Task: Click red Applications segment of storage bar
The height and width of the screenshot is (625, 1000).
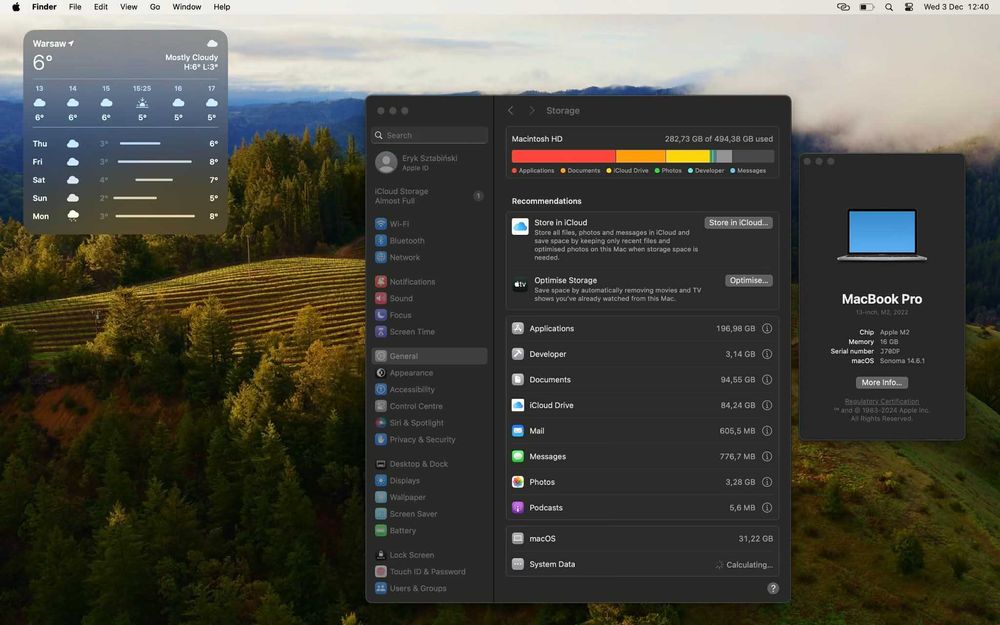Action: (563, 156)
